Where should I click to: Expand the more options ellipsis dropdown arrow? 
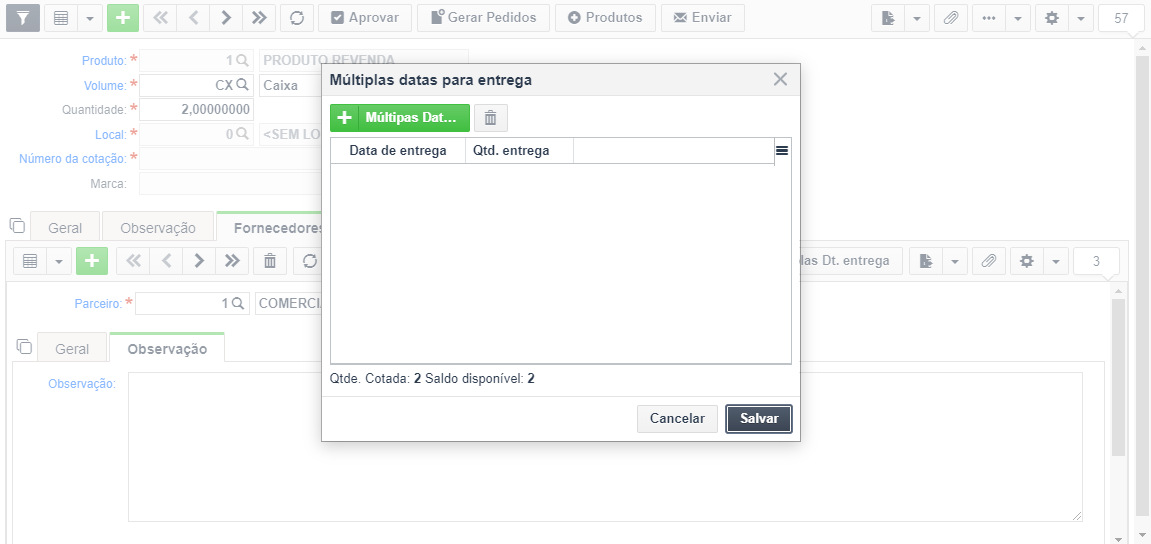(1017, 18)
